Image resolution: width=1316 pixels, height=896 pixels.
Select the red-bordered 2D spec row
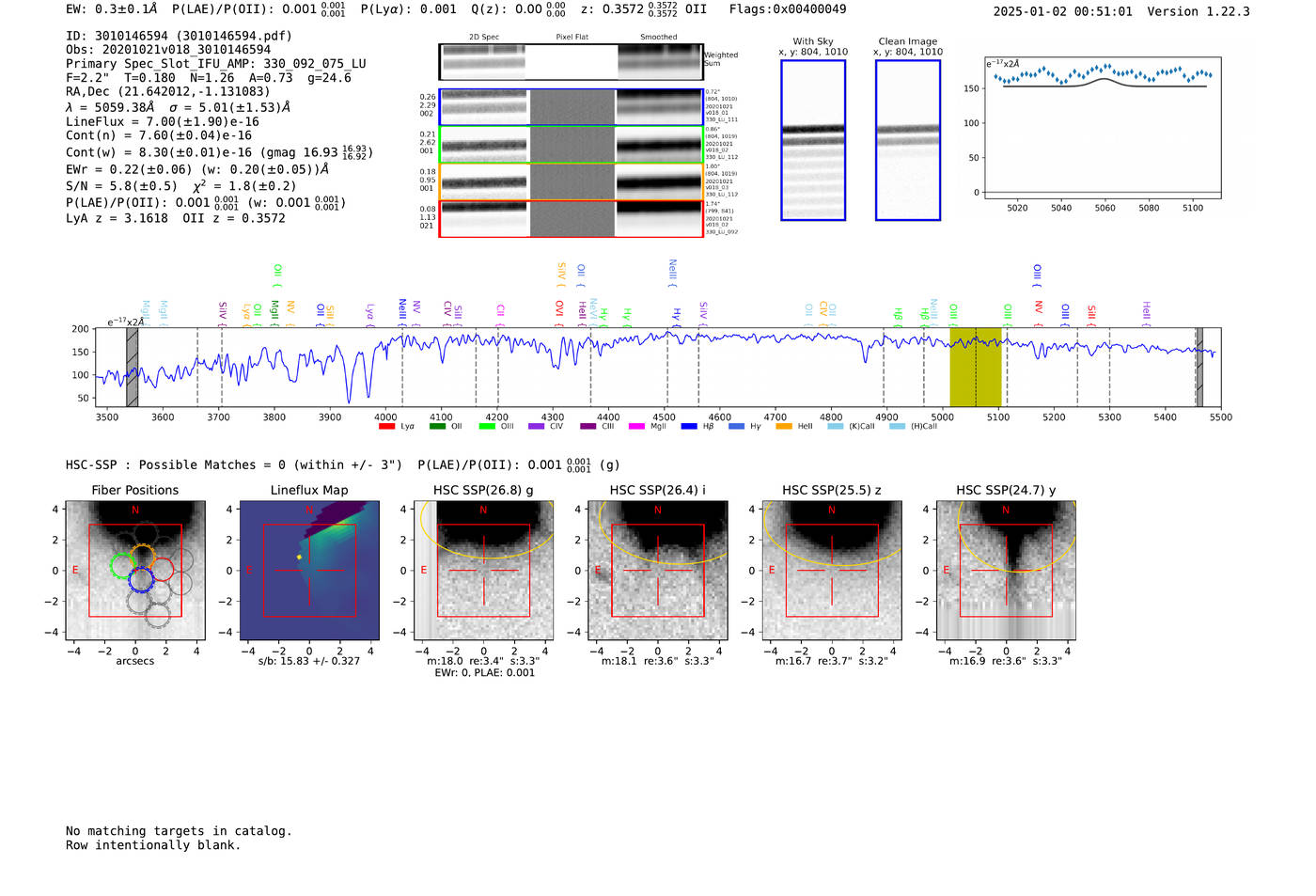pos(571,219)
